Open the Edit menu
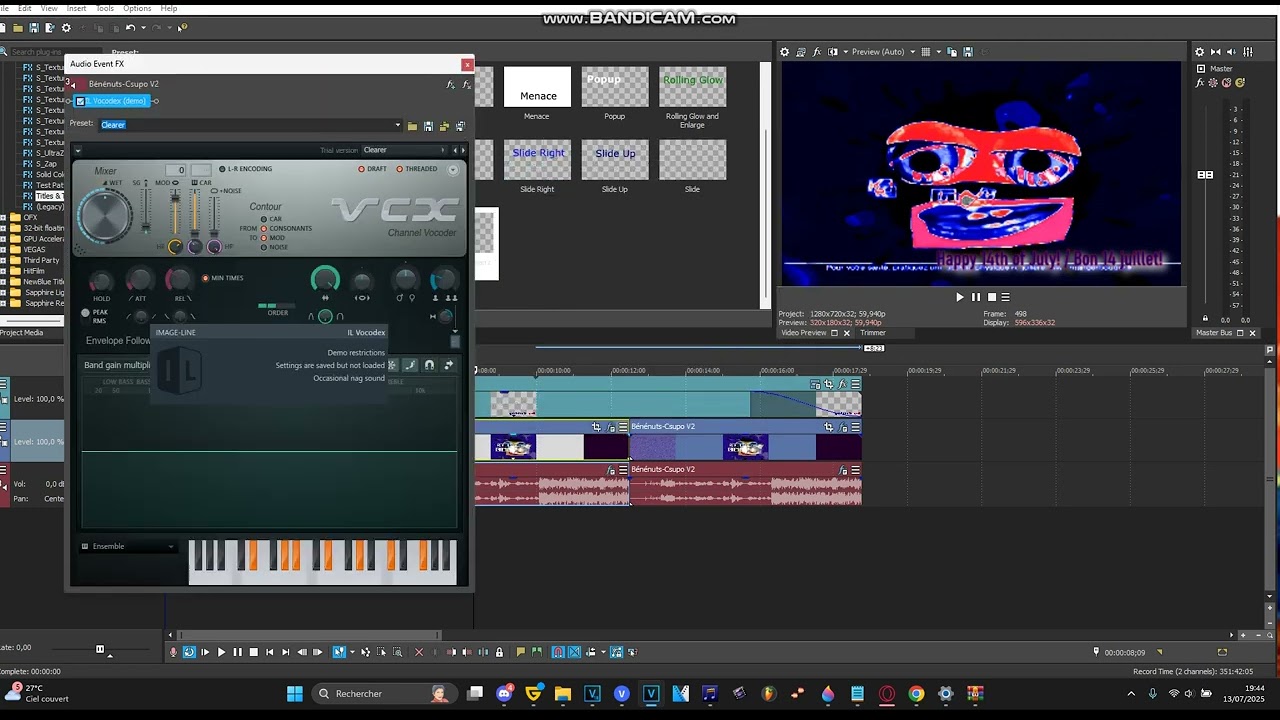1280x720 pixels. (x=25, y=8)
